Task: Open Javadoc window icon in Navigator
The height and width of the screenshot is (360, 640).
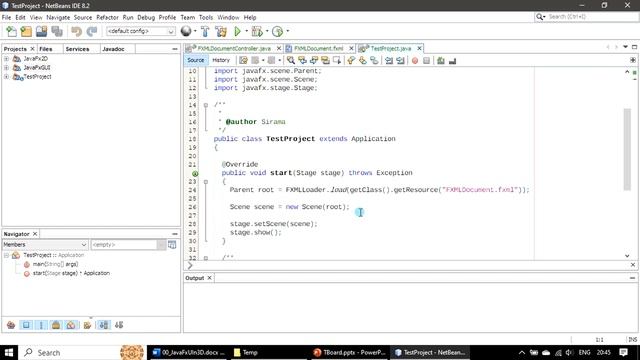Action: [x=172, y=244]
